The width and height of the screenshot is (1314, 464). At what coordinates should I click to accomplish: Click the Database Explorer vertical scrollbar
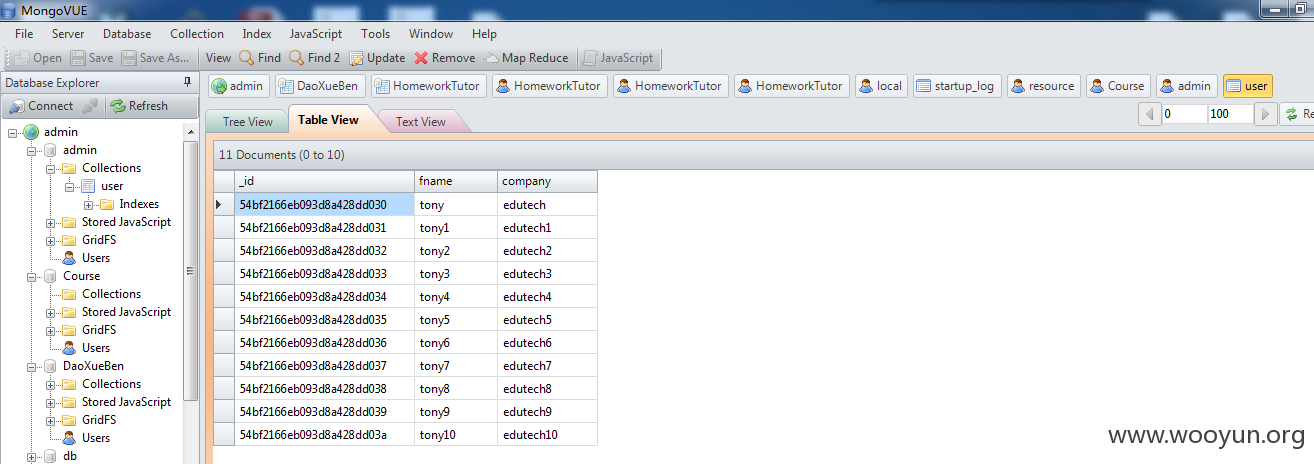[190, 270]
